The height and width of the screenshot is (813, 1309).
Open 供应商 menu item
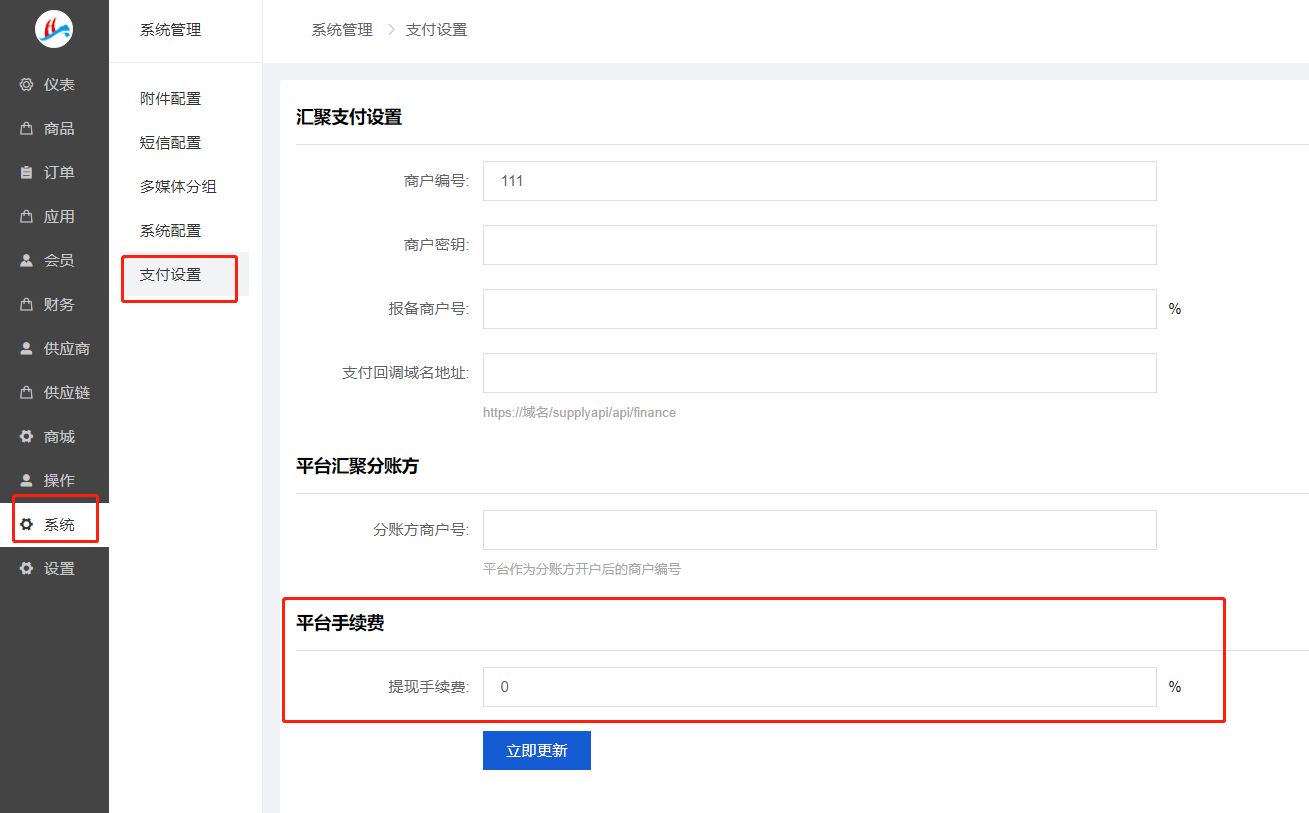[54, 349]
